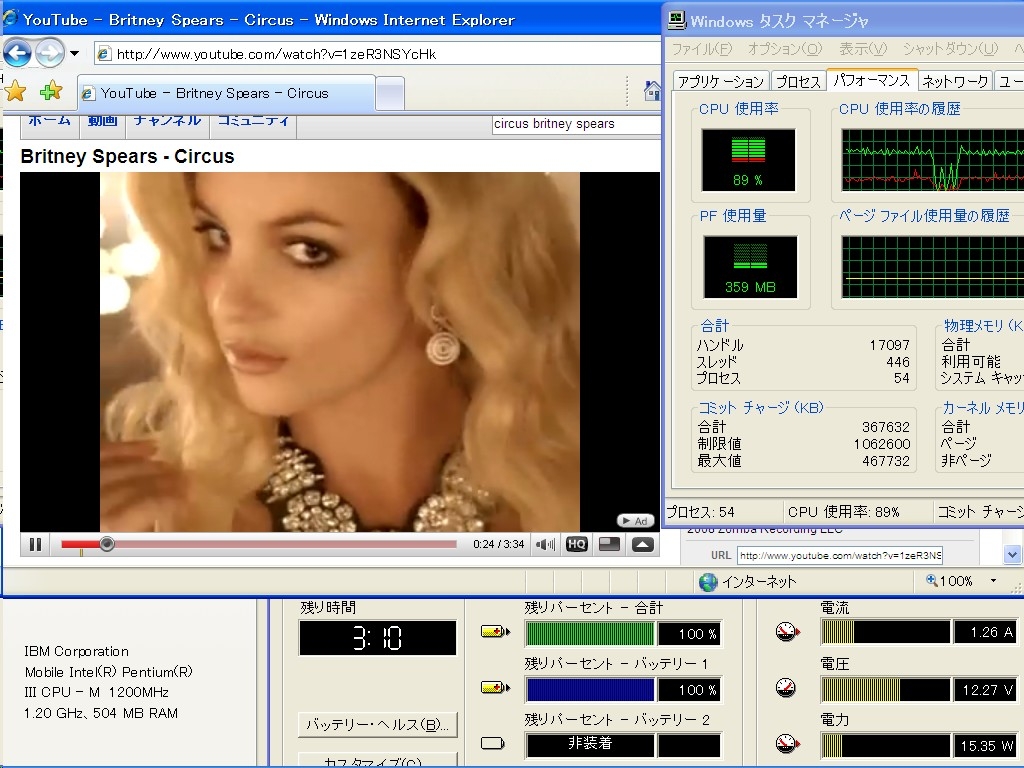Open the zoom level 100% dropdown
The image size is (1024, 768).
[x=993, y=581]
